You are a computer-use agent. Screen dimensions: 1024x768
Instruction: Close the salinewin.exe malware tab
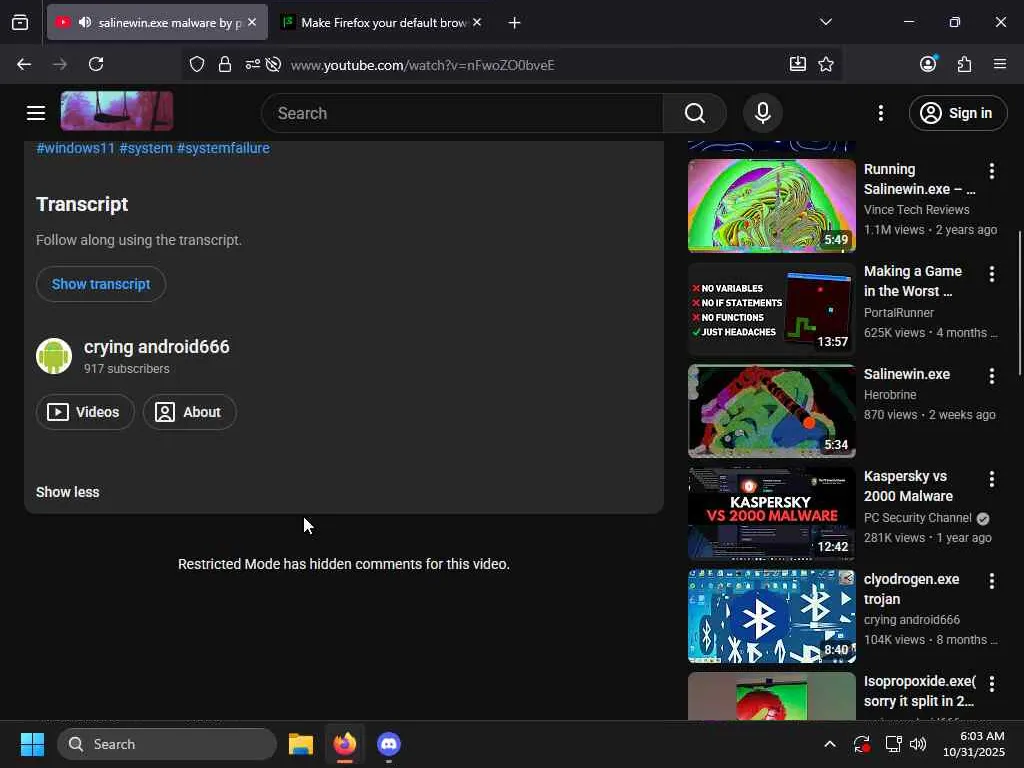click(252, 22)
